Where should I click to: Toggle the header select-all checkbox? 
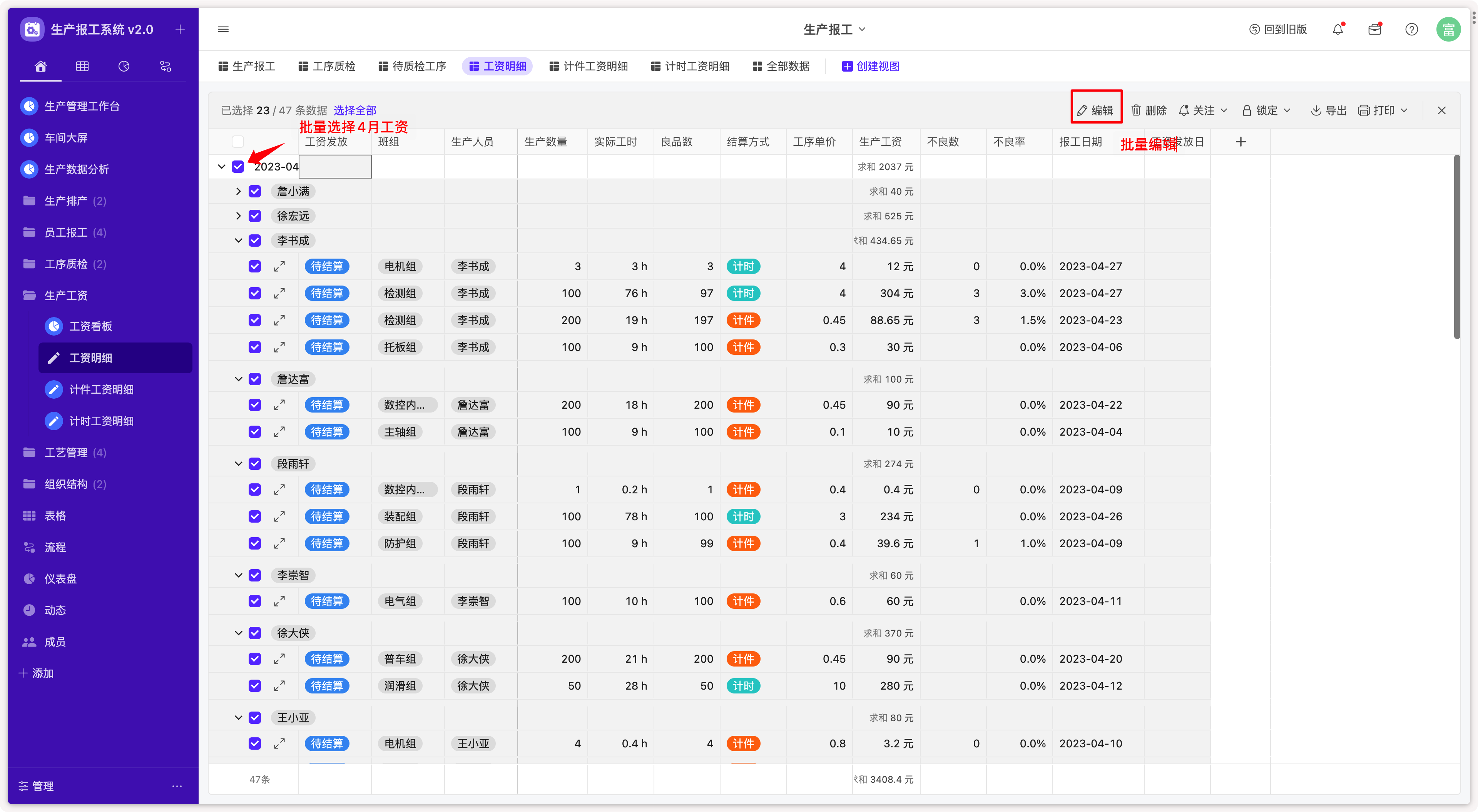237,142
